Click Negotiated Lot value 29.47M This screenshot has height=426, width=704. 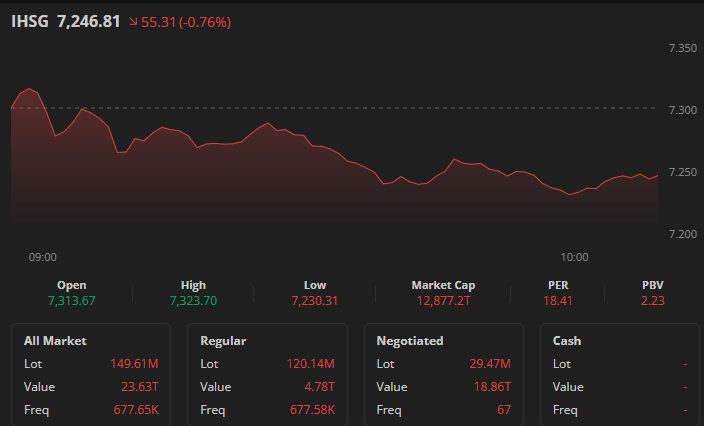[490, 364]
